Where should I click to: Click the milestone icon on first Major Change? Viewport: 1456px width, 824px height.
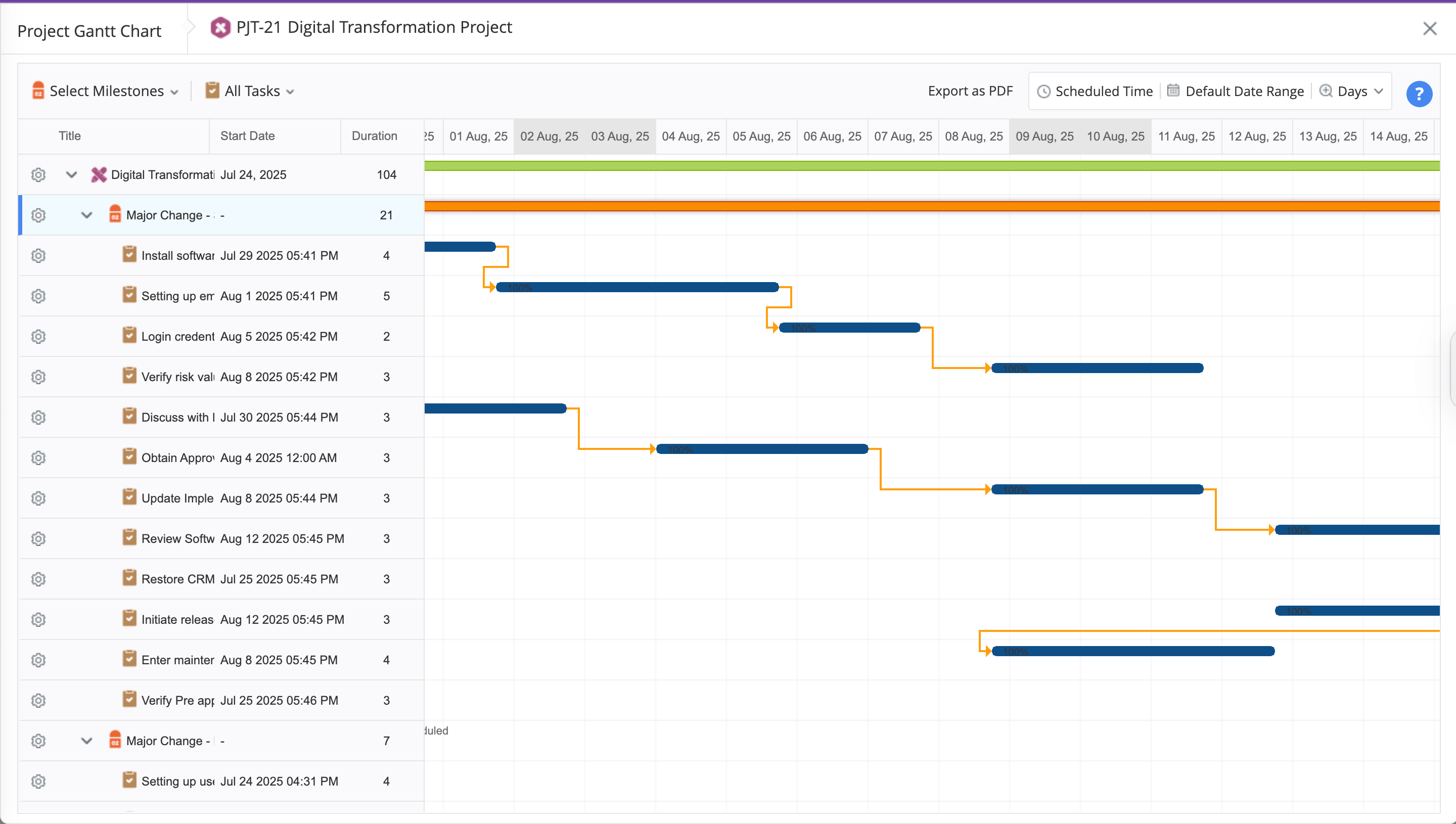(x=115, y=214)
